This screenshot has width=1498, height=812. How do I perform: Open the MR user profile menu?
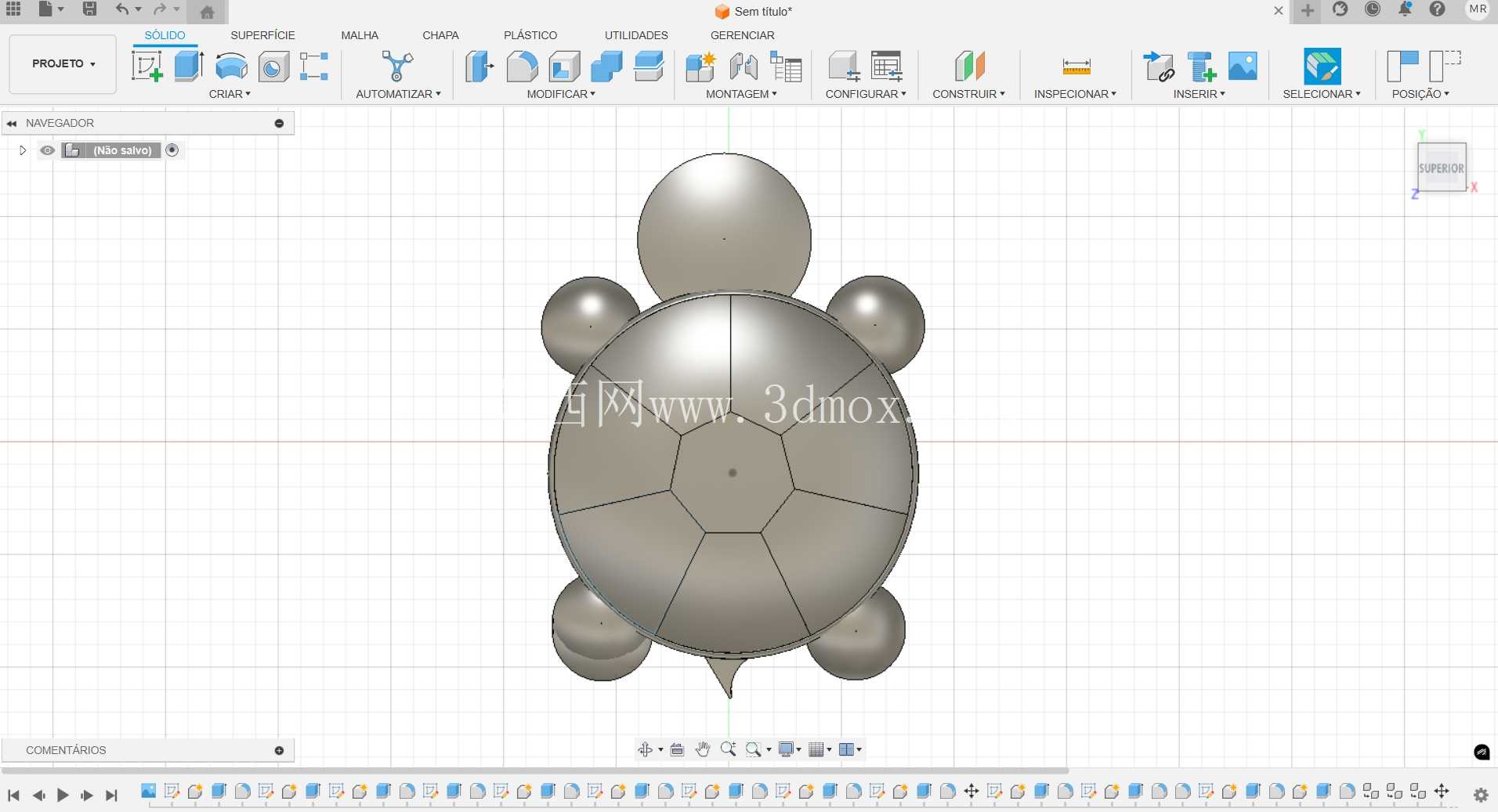[1478, 9]
